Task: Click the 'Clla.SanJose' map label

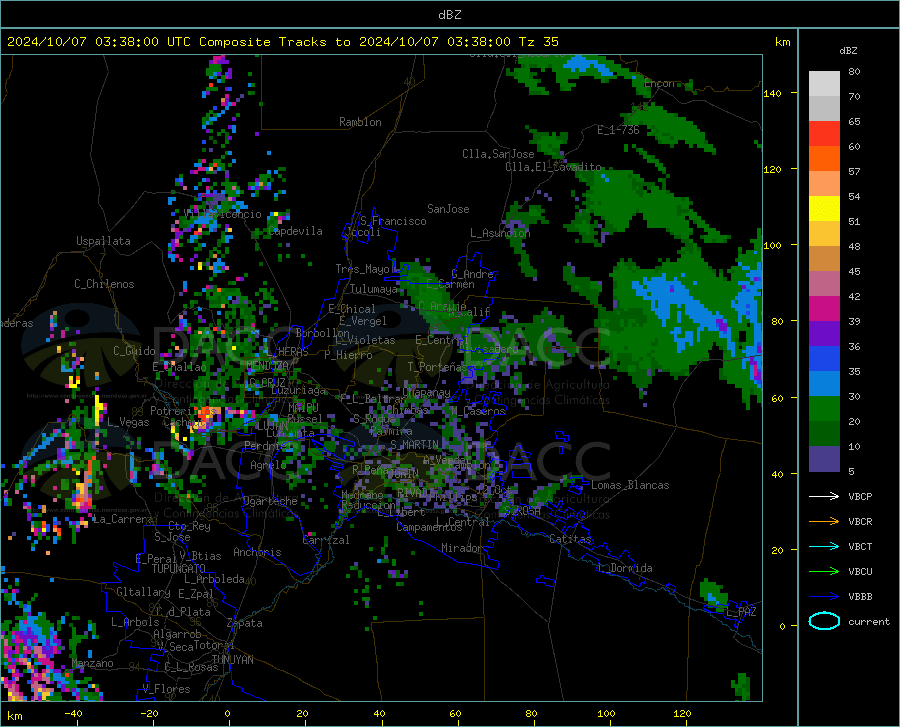Action: (498, 154)
